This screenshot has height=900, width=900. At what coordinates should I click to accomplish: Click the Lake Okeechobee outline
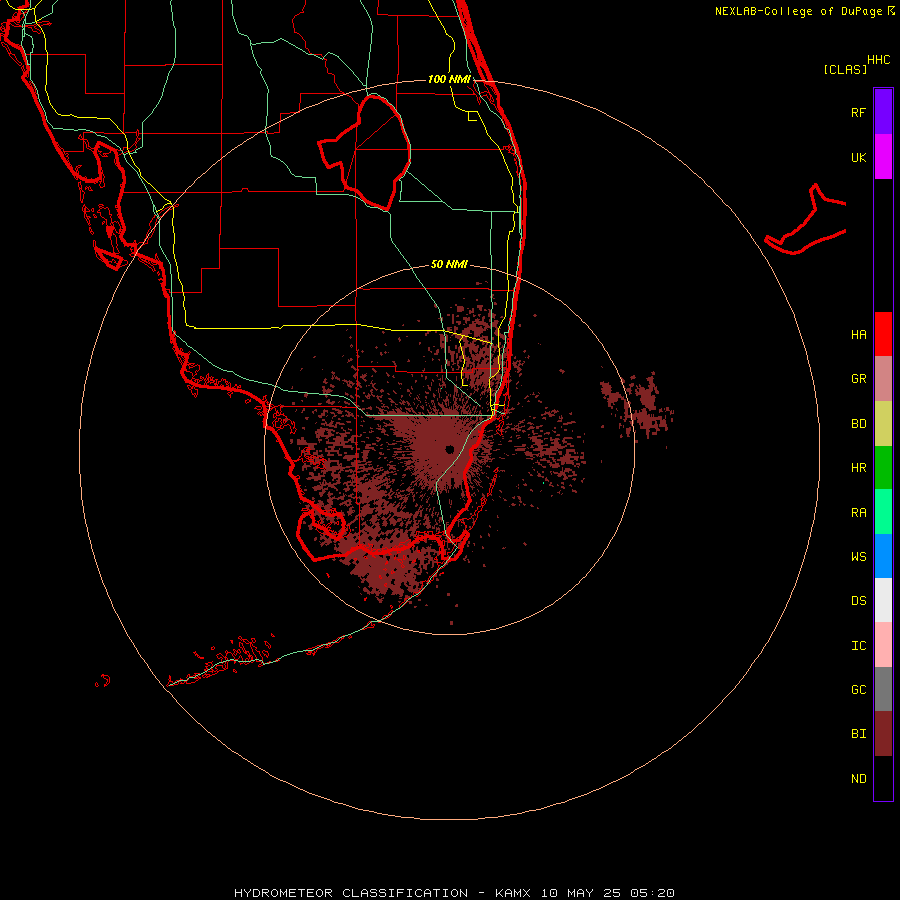click(x=364, y=152)
